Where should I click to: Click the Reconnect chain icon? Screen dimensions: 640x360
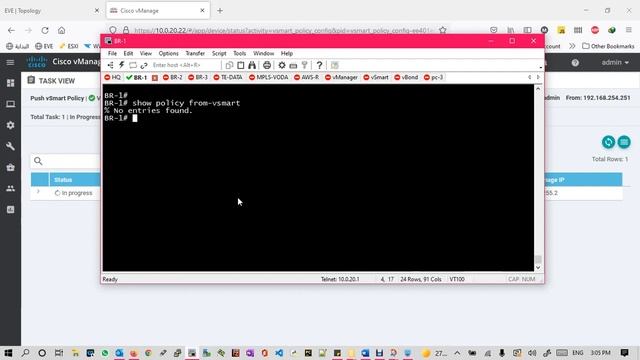(144, 65)
